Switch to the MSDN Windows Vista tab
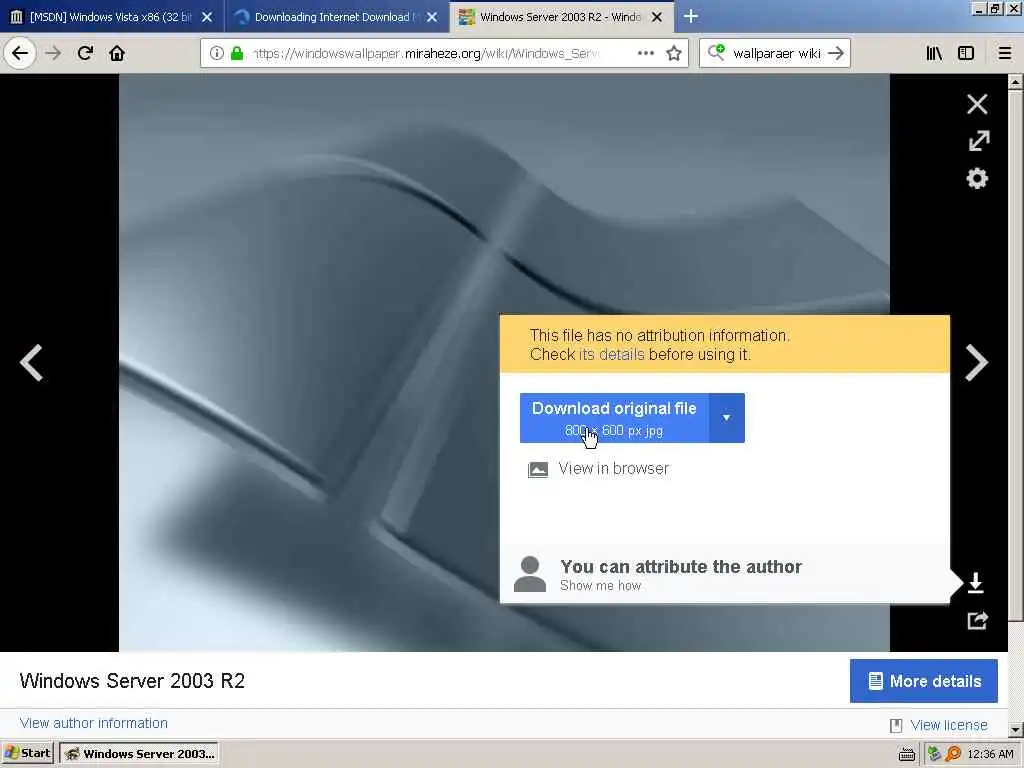The width and height of the screenshot is (1024, 768). [111, 17]
